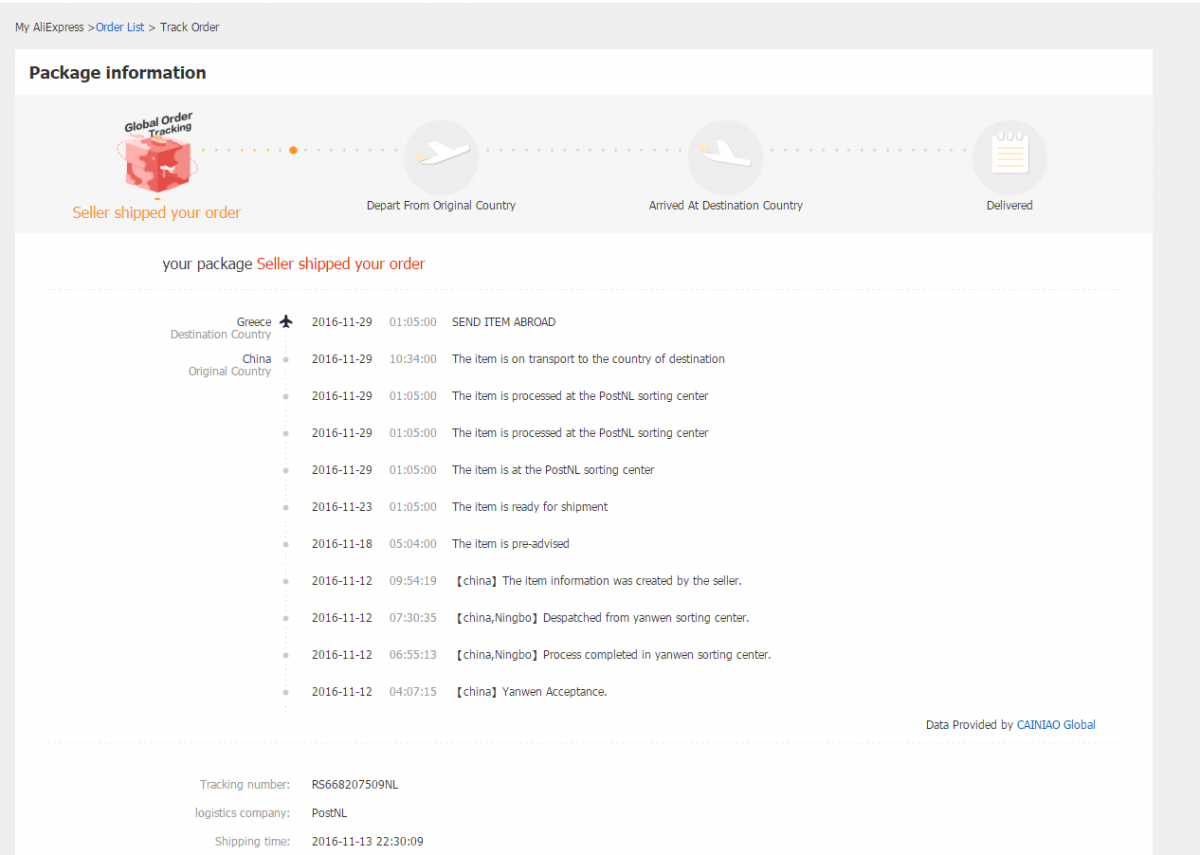The image size is (1200, 855).
Task: Select the SEND ITEM ABROAD entry
Action: (504, 322)
